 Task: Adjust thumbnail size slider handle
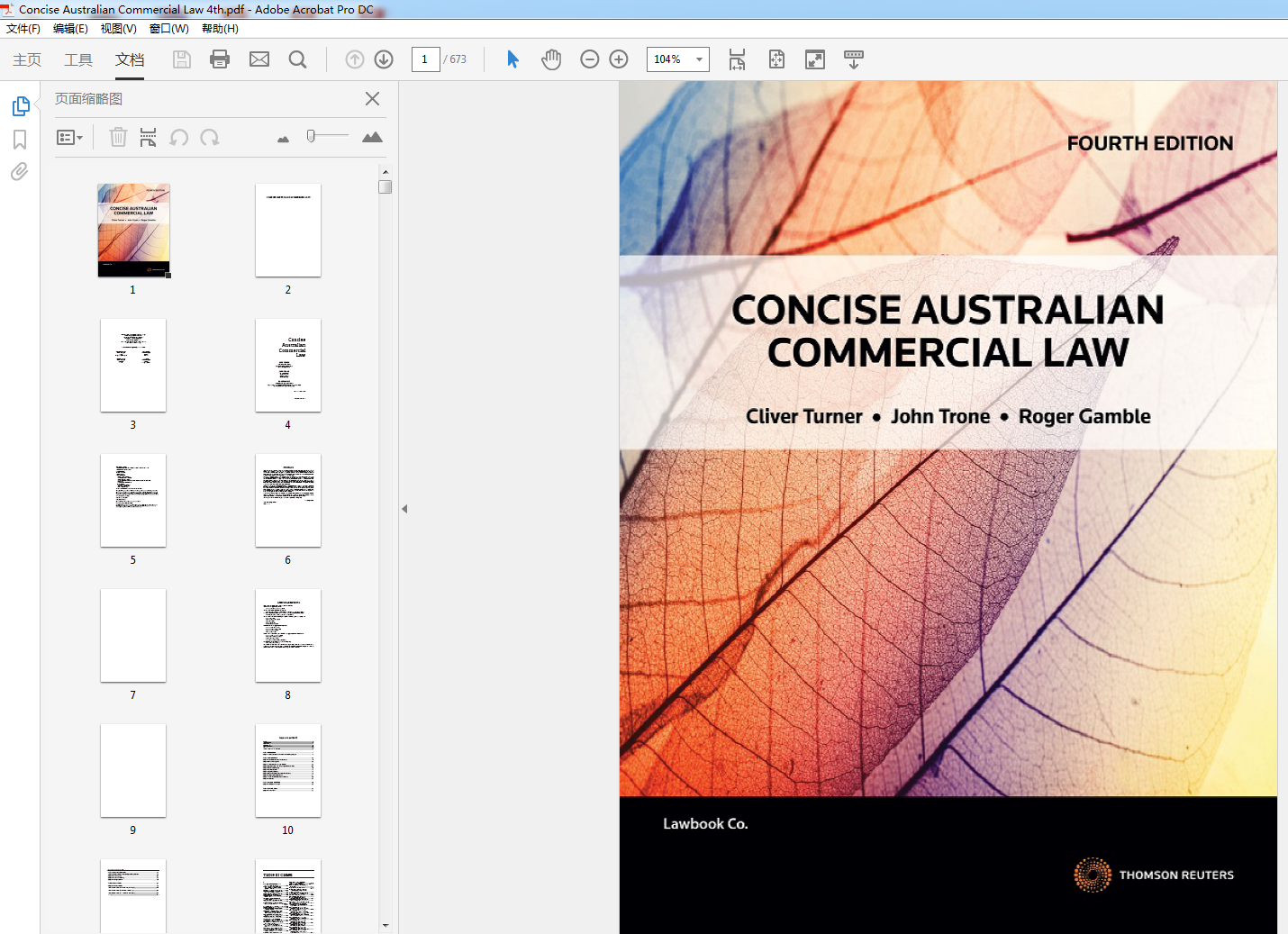click(311, 136)
